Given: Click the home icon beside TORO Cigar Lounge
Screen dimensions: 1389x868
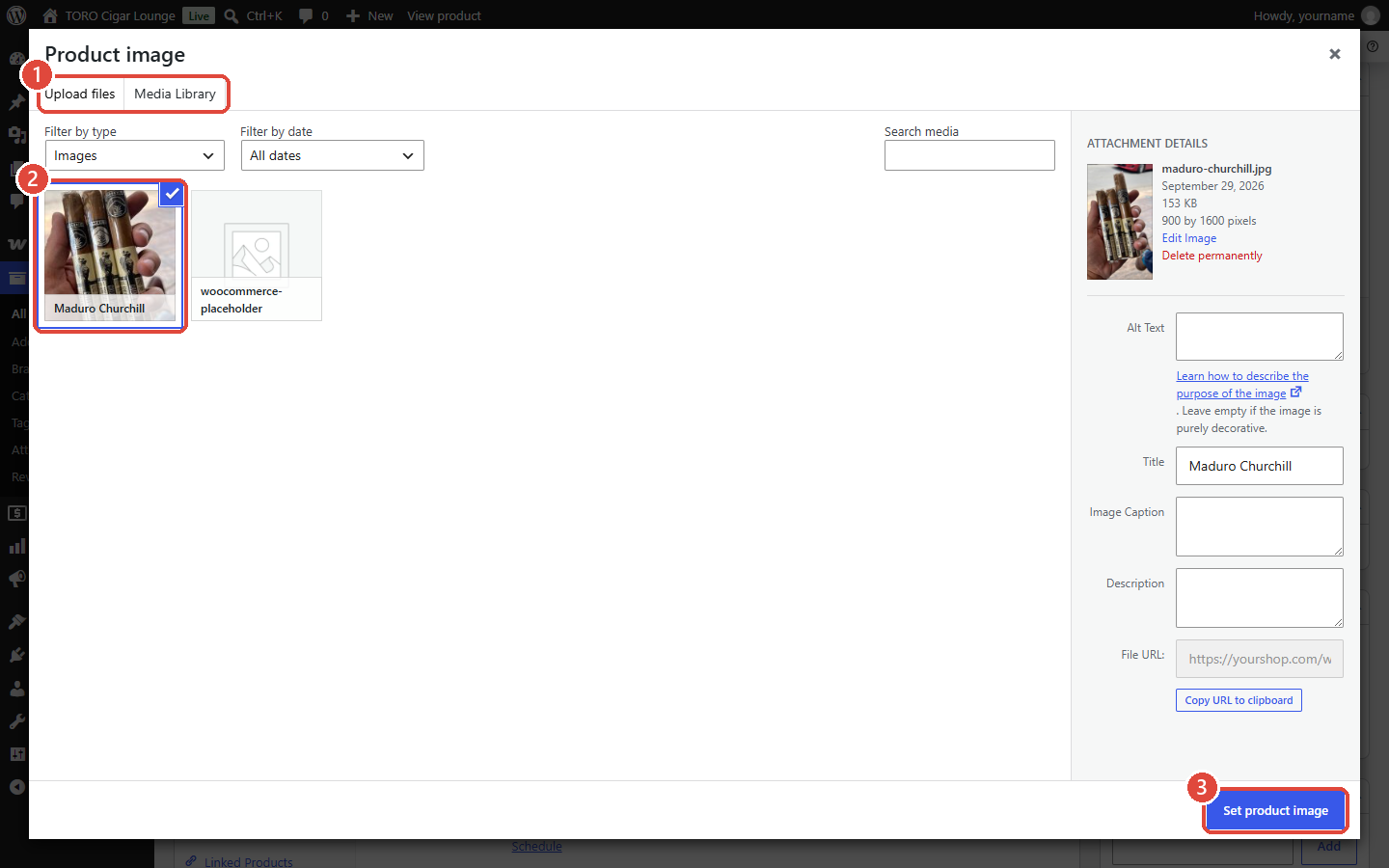Looking at the screenshot, I should point(50,15).
